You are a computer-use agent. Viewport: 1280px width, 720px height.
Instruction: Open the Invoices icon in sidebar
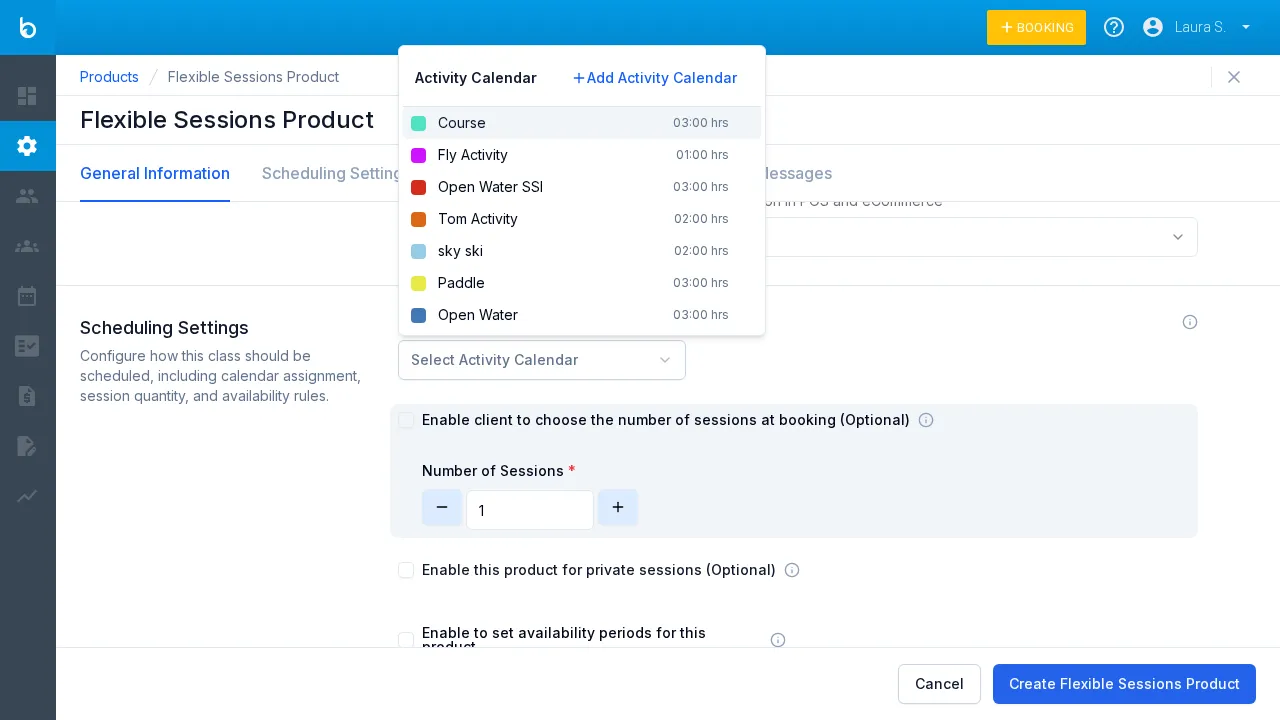click(x=28, y=396)
